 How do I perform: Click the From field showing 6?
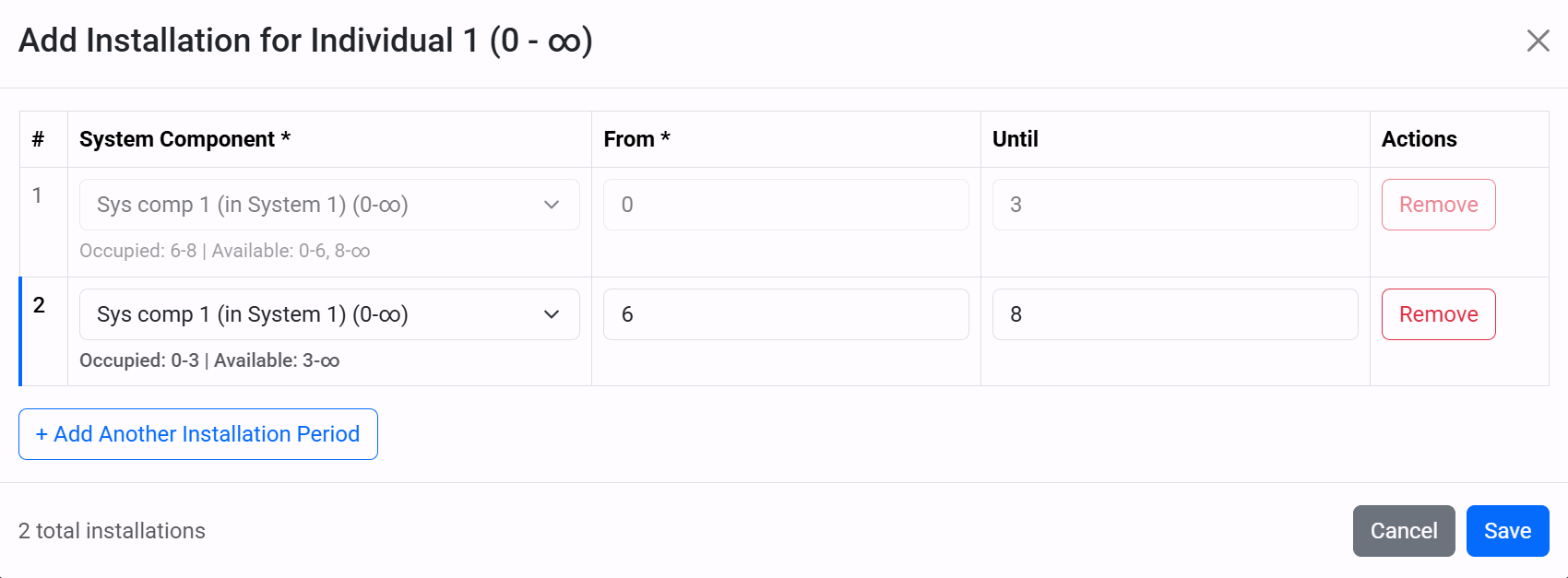pos(785,313)
